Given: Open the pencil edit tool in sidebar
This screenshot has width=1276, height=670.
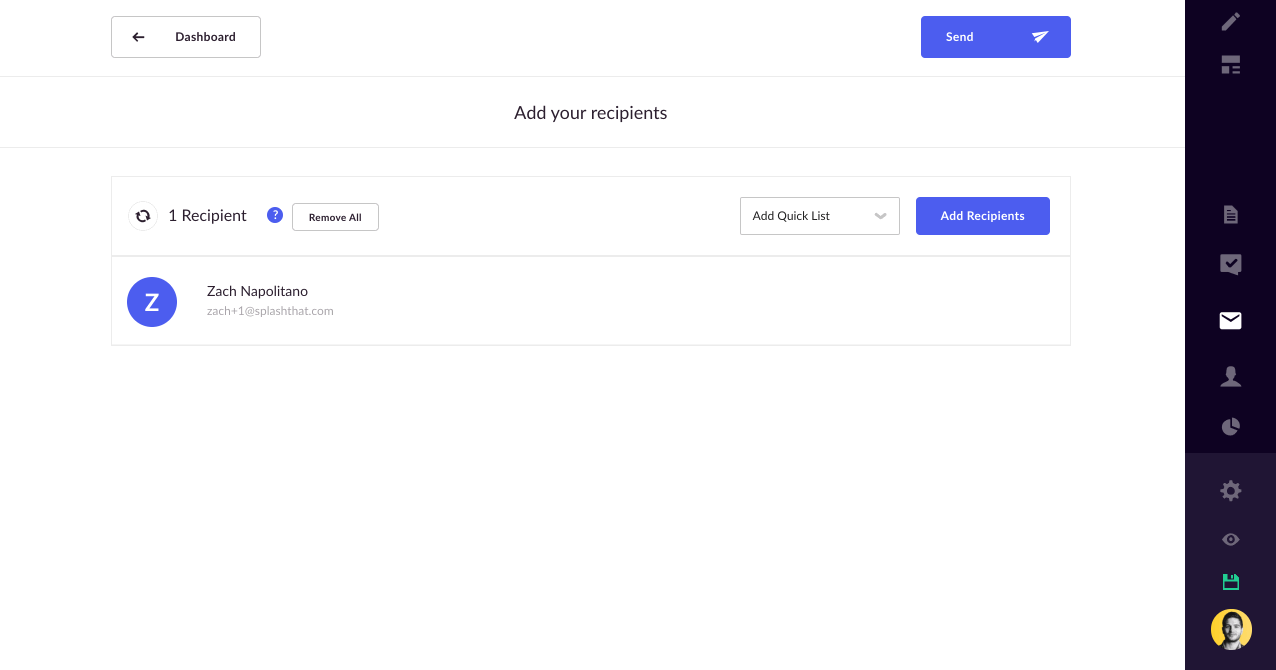Looking at the screenshot, I should 1231,20.
